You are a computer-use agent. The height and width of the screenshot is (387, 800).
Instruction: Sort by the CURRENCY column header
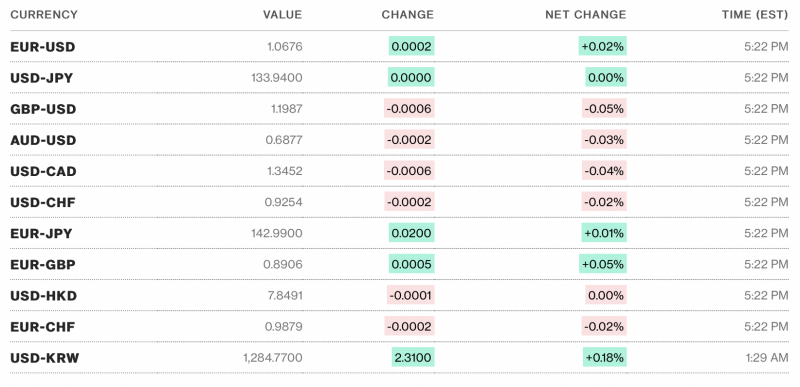click(x=44, y=15)
